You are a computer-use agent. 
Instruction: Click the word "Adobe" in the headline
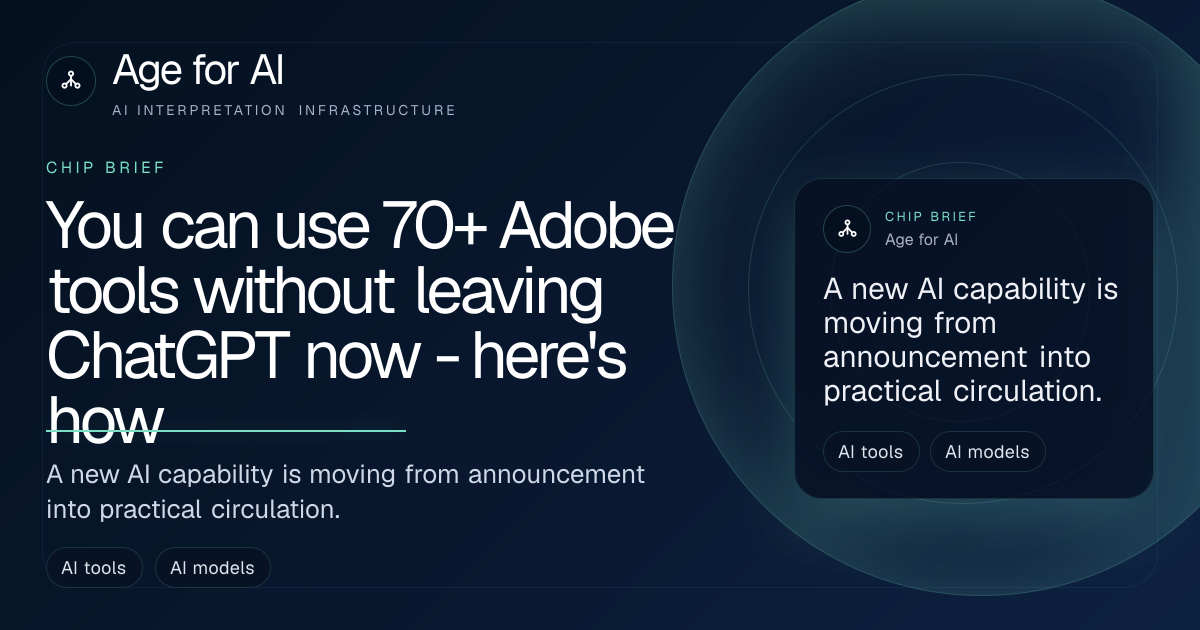pos(586,226)
